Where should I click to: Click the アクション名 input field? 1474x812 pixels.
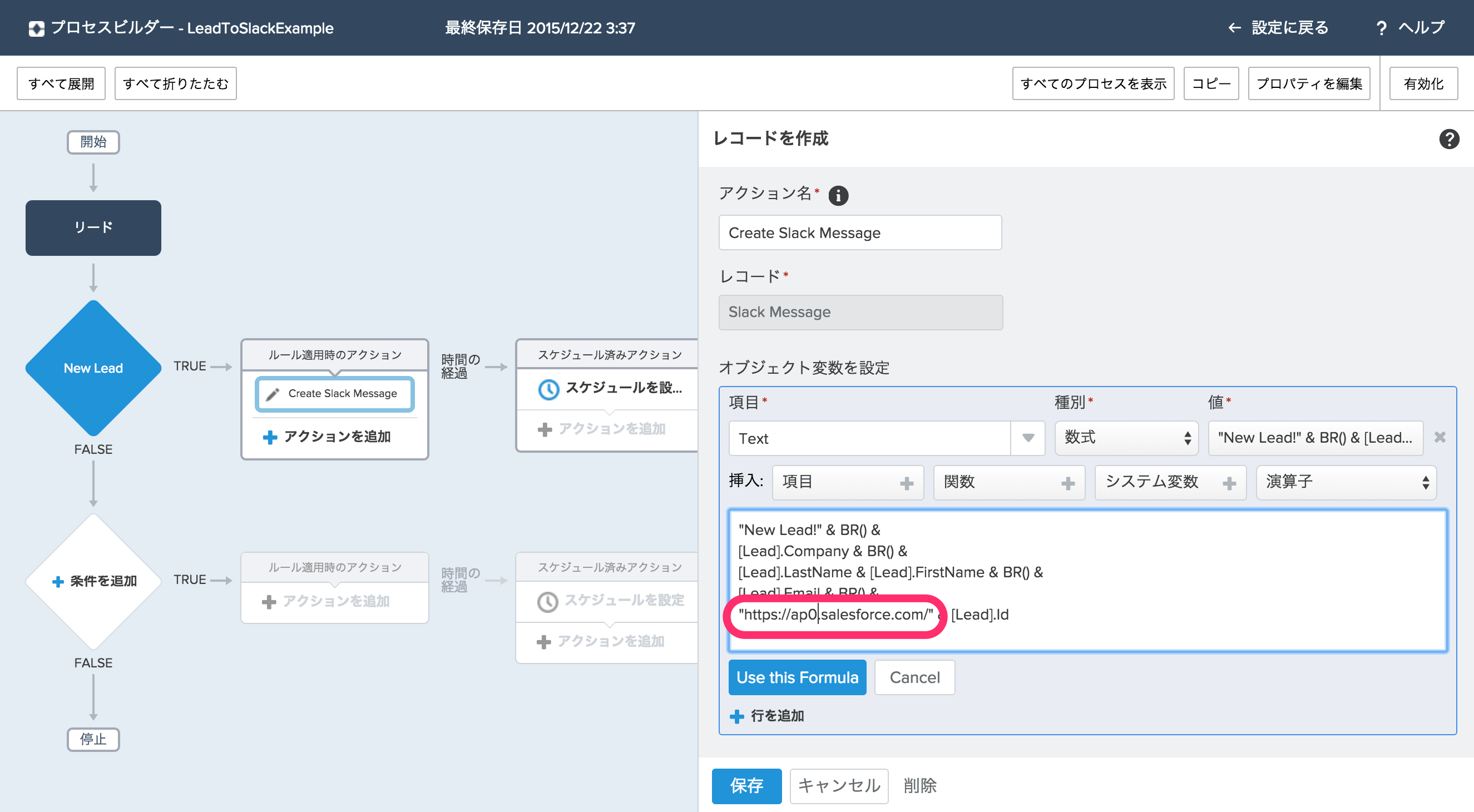click(x=860, y=232)
